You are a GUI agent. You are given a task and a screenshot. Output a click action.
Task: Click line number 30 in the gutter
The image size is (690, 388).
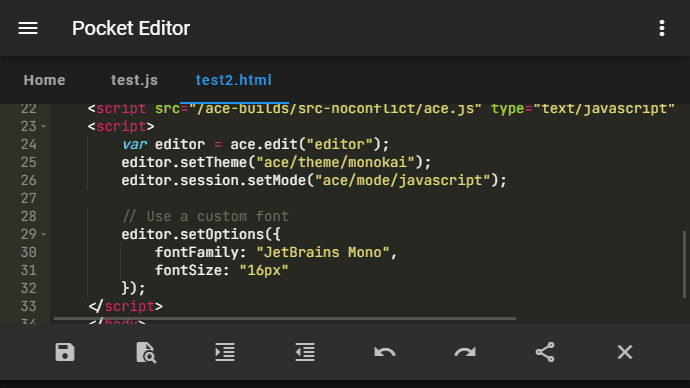[x=29, y=253]
